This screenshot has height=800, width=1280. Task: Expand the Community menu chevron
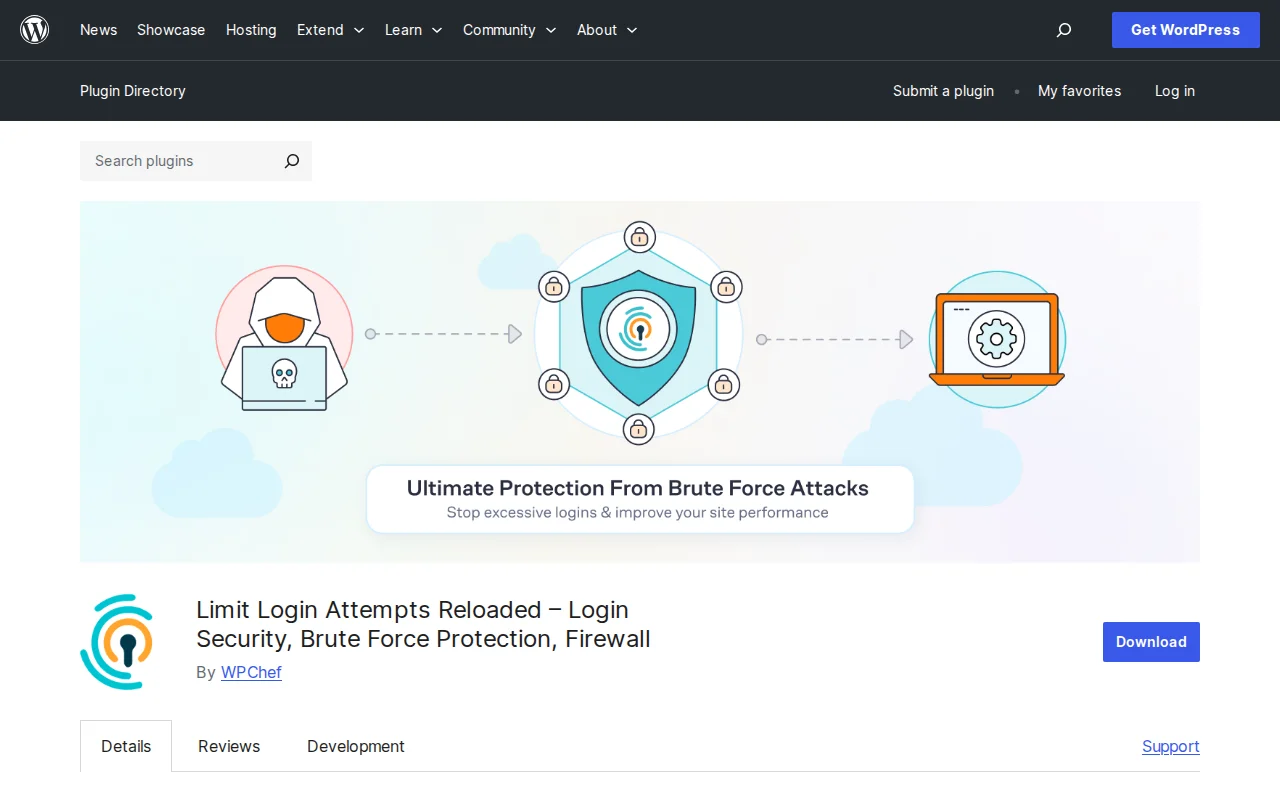coord(551,31)
